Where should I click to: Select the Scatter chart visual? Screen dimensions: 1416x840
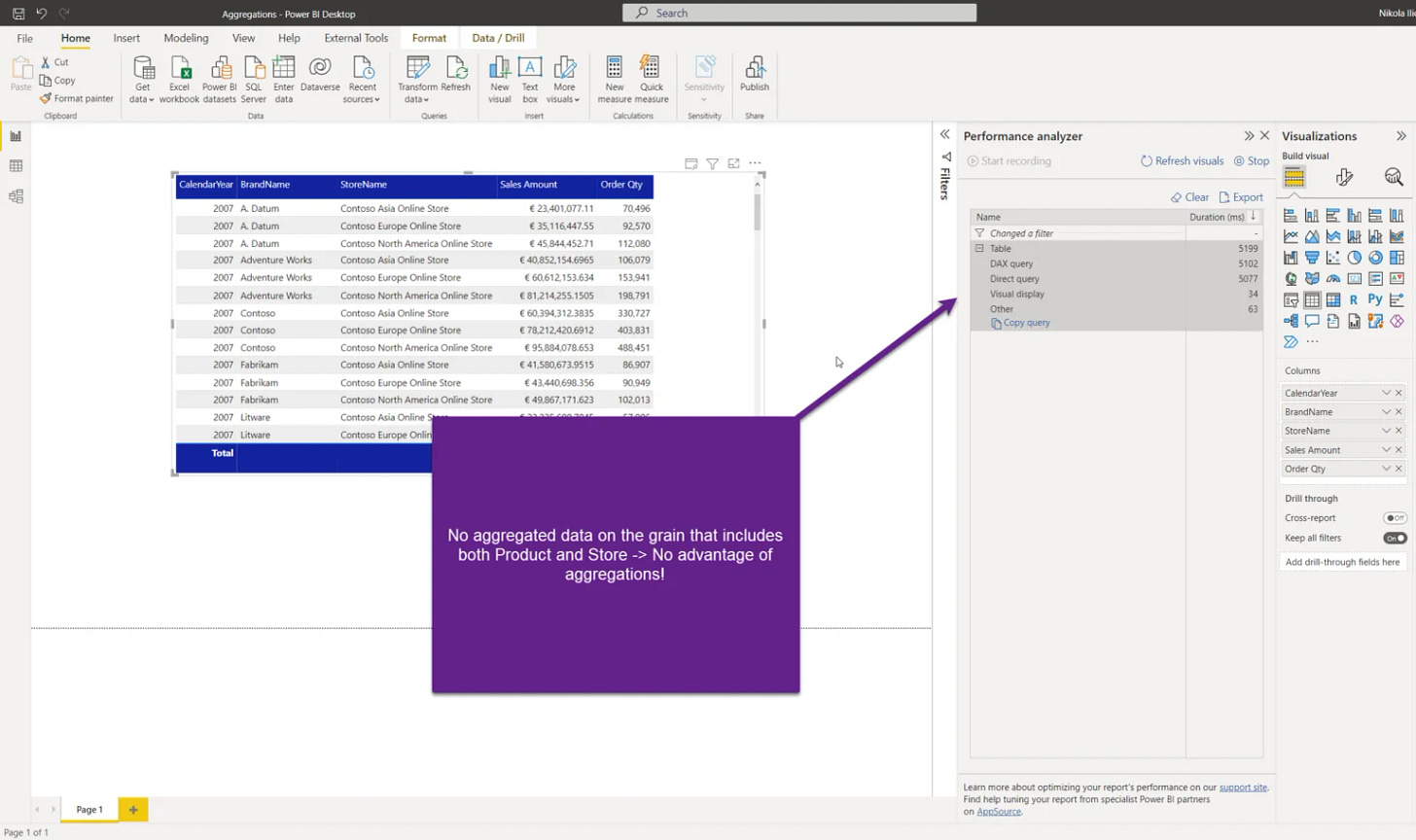[1333, 258]
